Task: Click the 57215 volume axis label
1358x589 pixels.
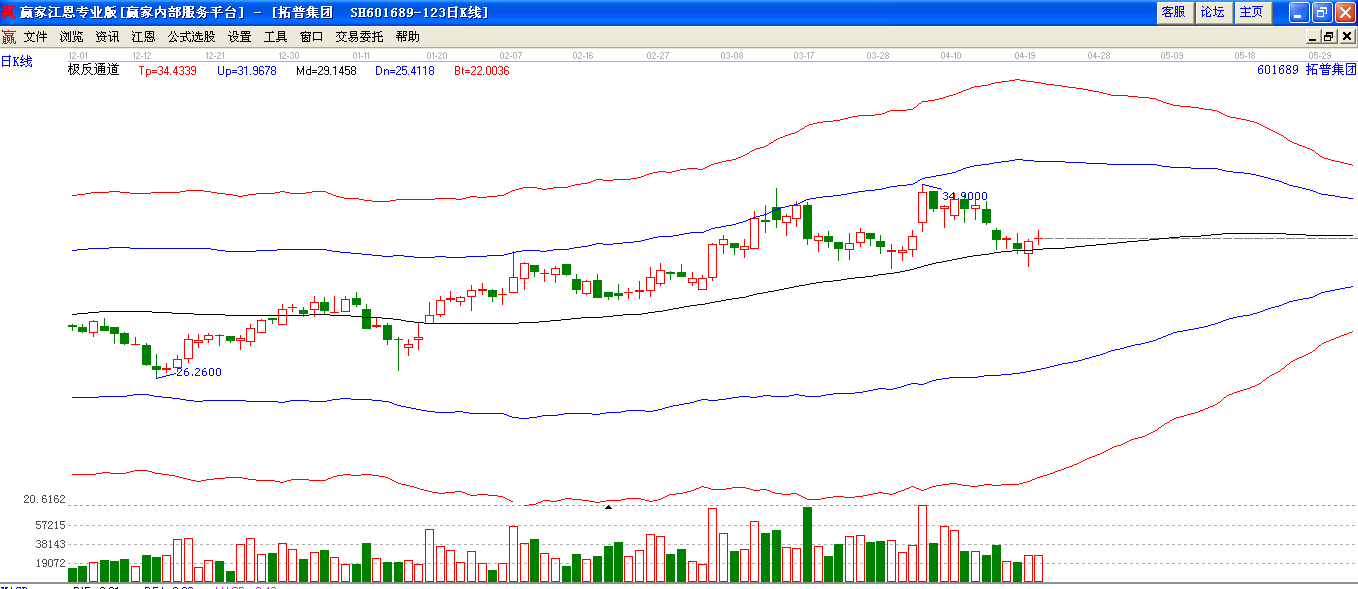Action: point(50,525)
